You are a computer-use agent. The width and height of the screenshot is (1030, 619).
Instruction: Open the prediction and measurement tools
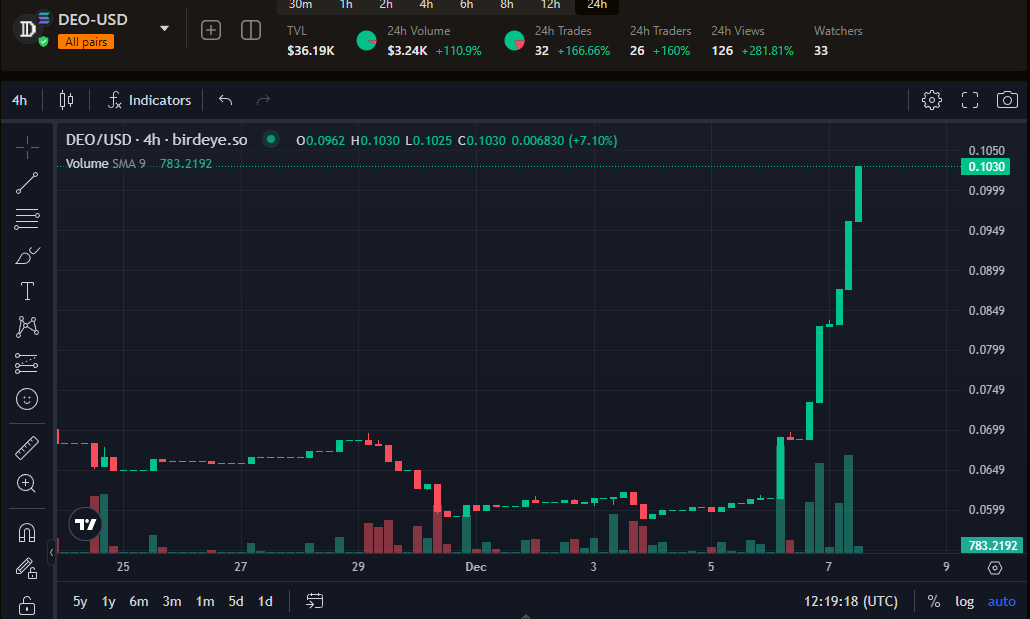[x=27, y=363]
